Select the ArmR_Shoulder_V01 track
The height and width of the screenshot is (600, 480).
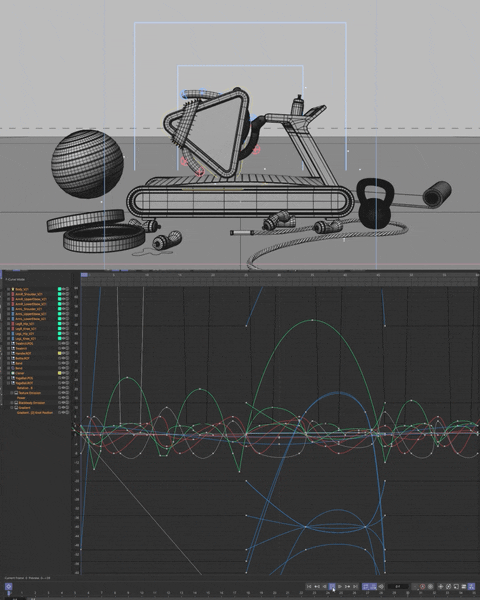29,294
